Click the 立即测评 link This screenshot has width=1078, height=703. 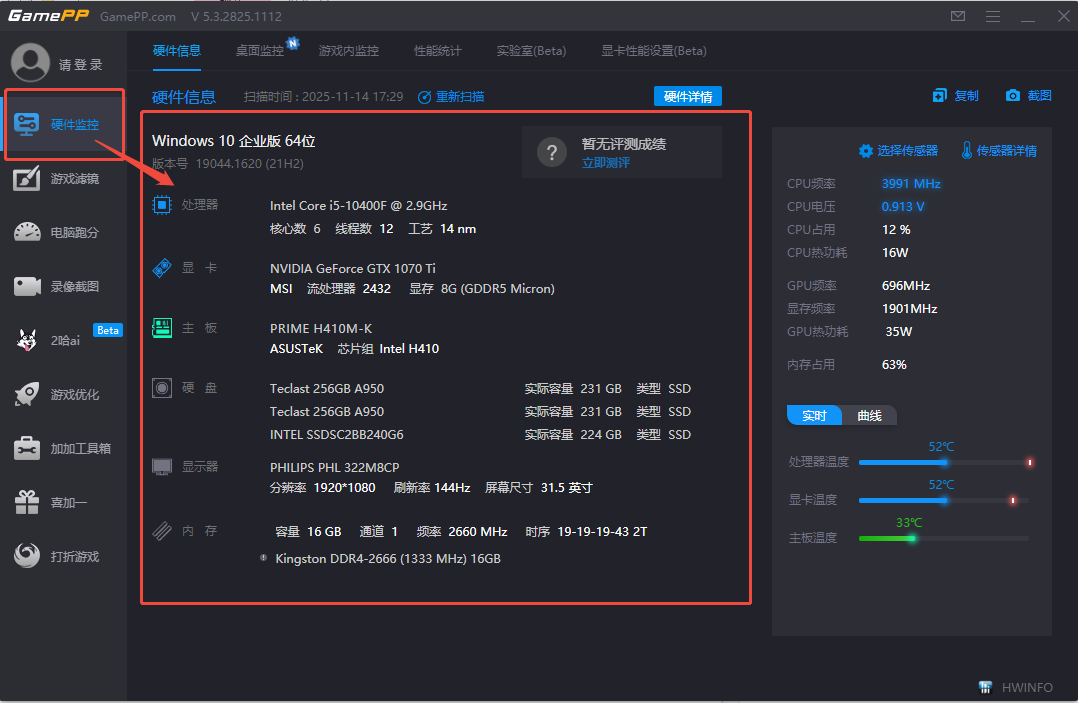(606, 162)
